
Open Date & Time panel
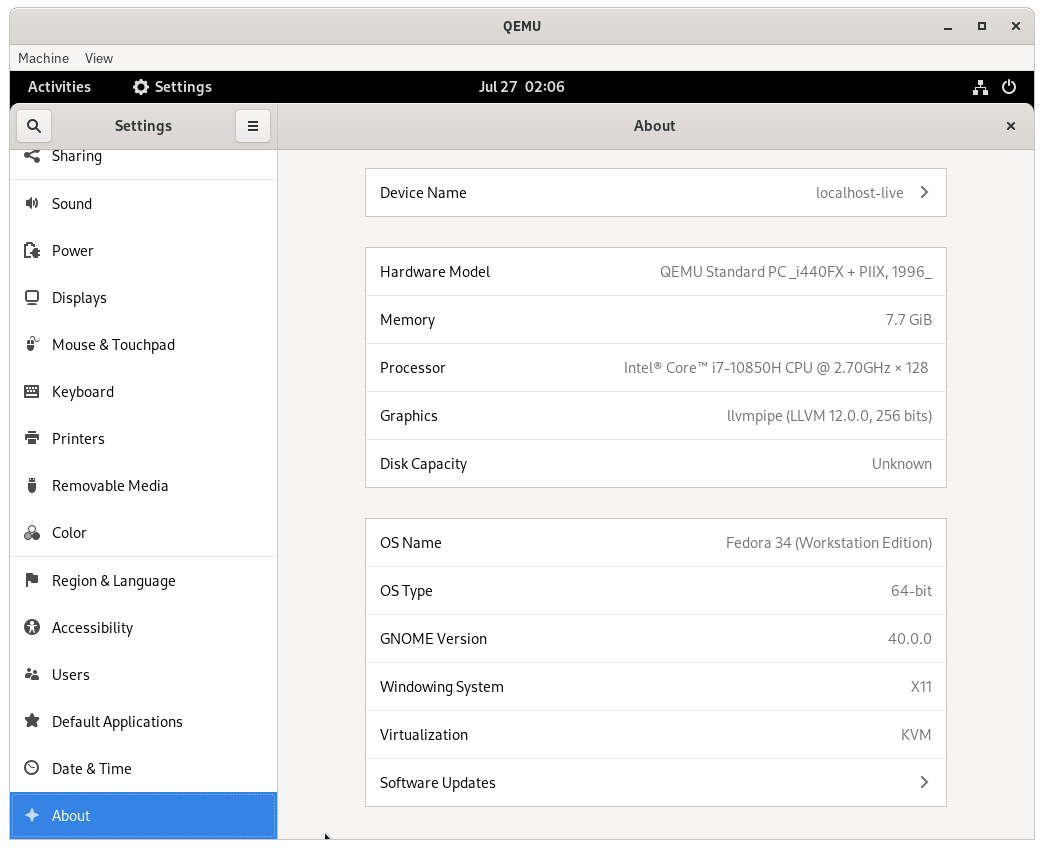[144, 769]
